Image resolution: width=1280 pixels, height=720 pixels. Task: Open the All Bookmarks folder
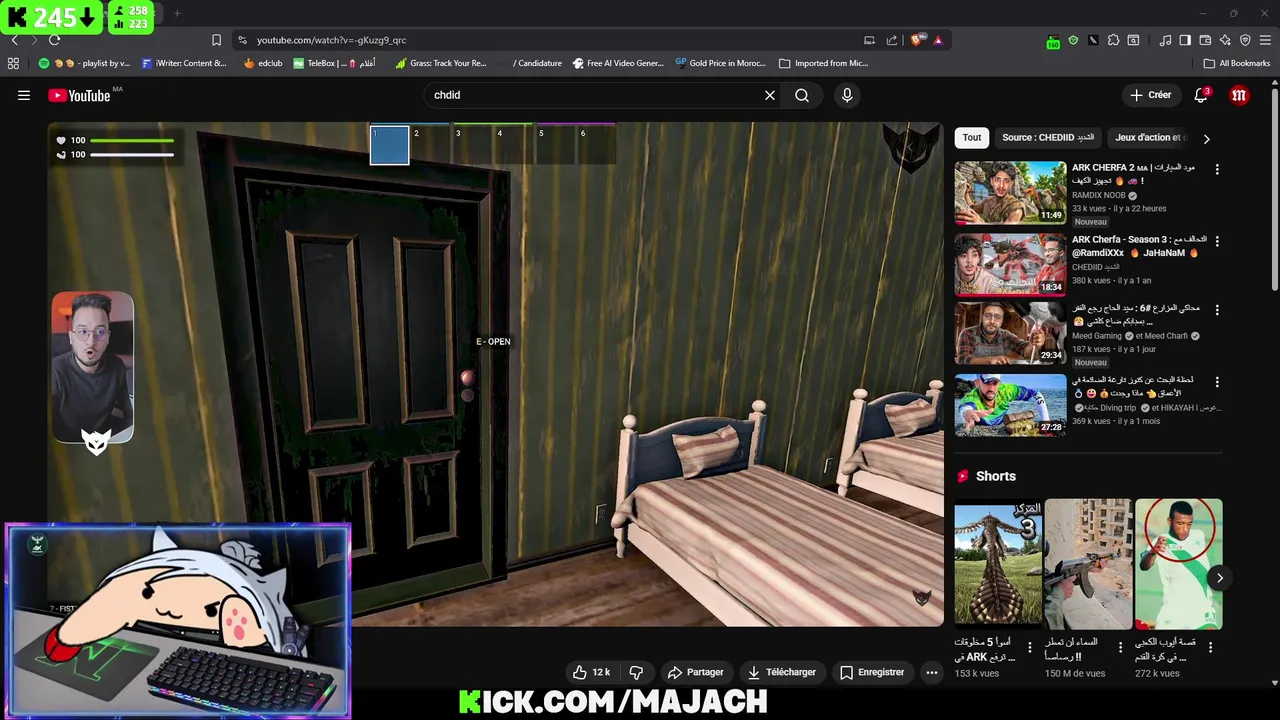pyautogui.click(x=1237, y=63)
